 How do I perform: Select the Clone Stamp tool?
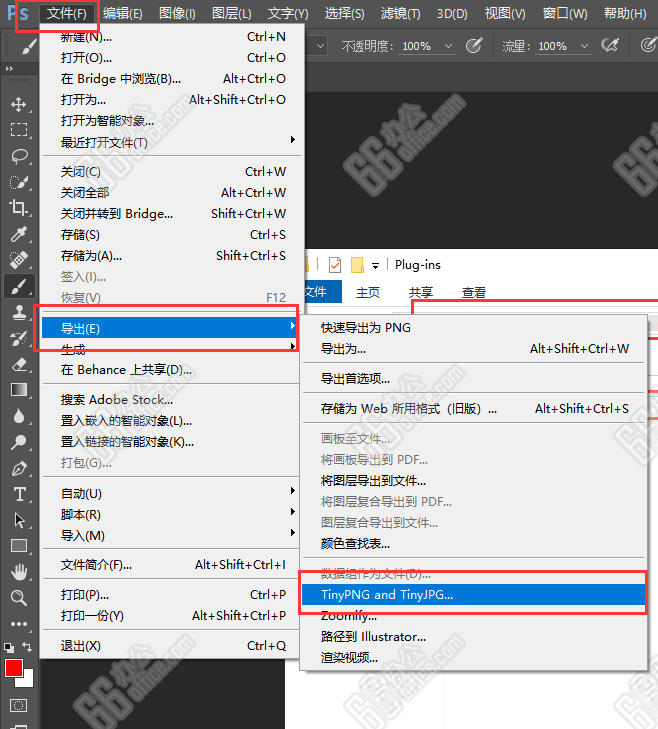(19, 312)
